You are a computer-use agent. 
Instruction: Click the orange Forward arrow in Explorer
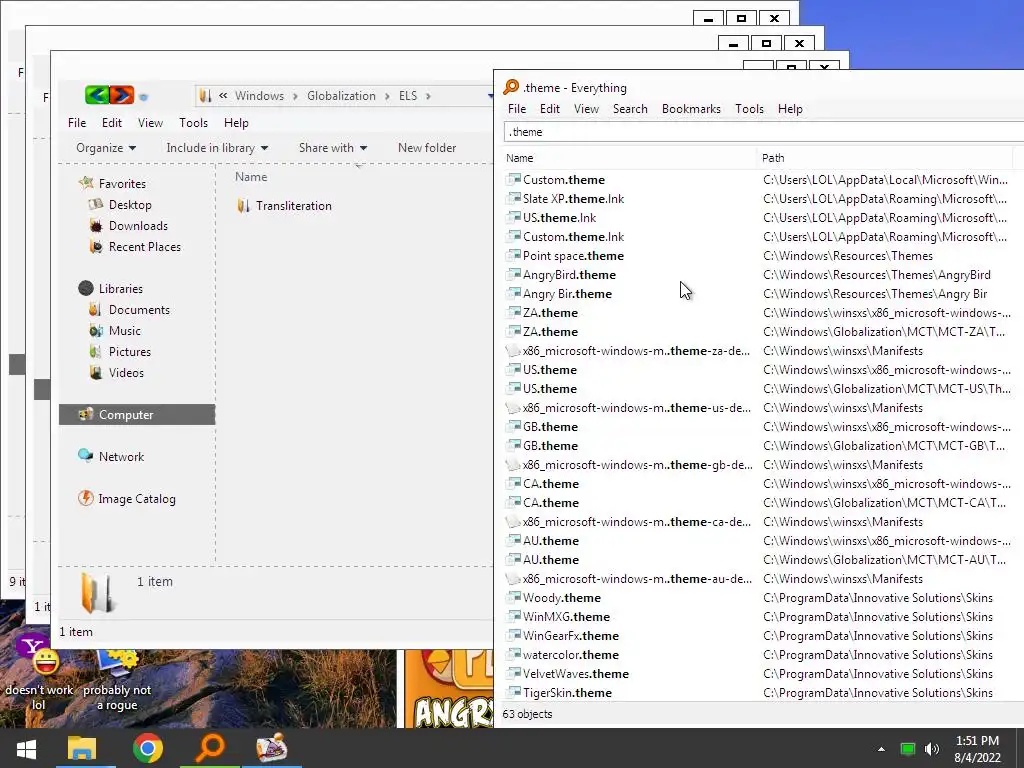pos(121,95)
